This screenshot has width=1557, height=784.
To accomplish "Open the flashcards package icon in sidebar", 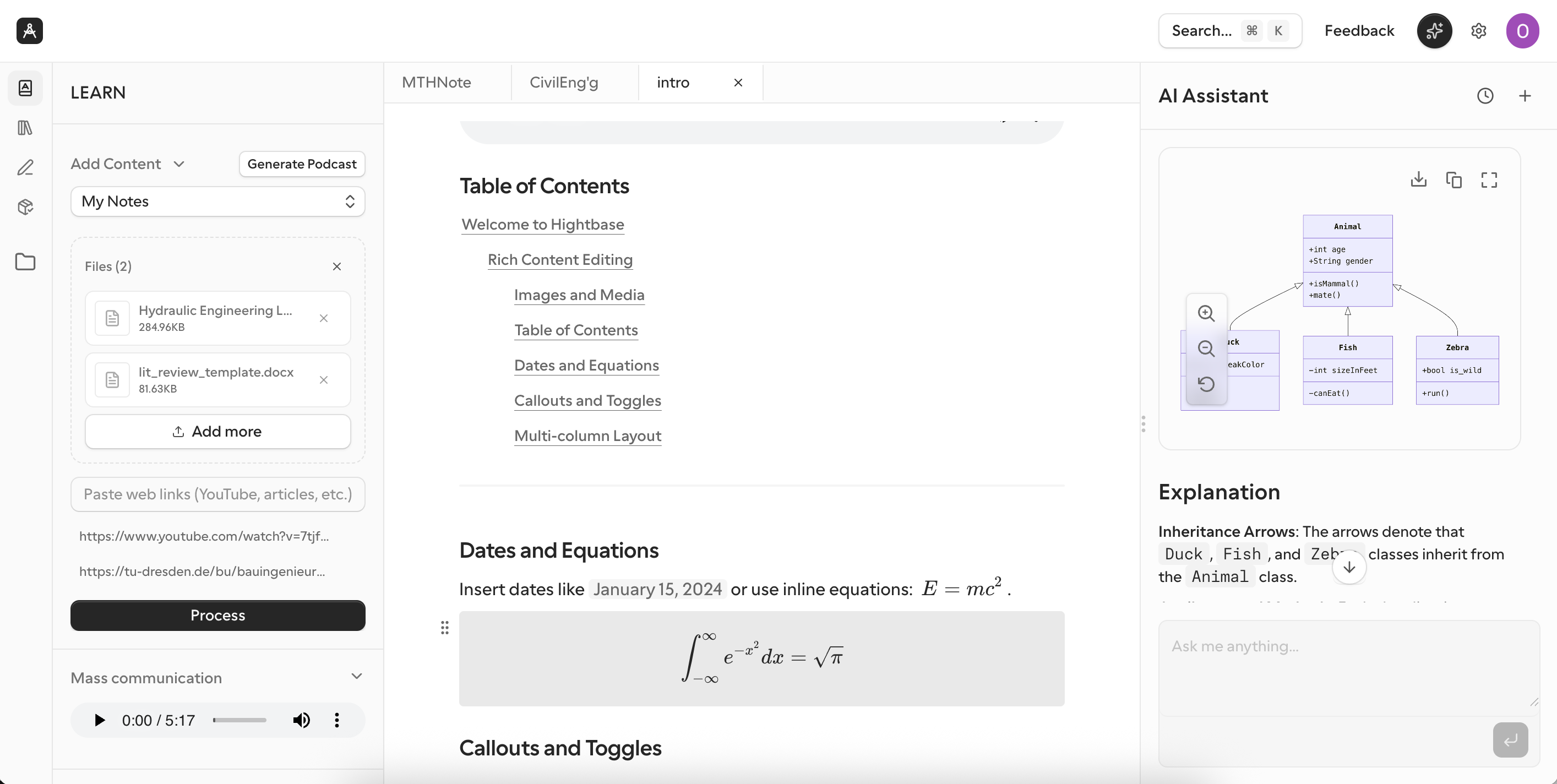I will 25,206.
